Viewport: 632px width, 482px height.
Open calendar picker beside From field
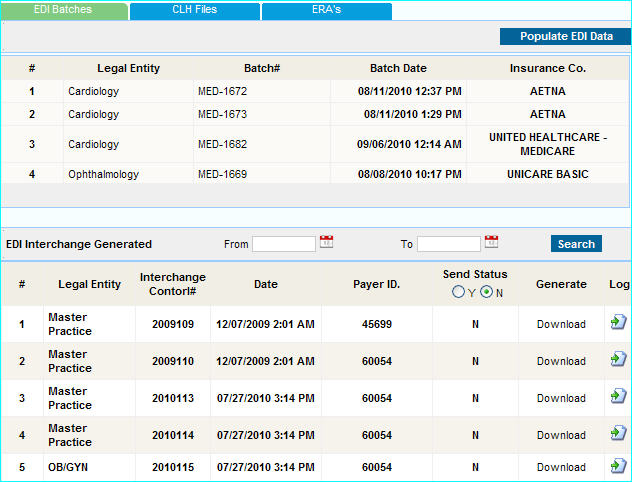tap(326, 242)
